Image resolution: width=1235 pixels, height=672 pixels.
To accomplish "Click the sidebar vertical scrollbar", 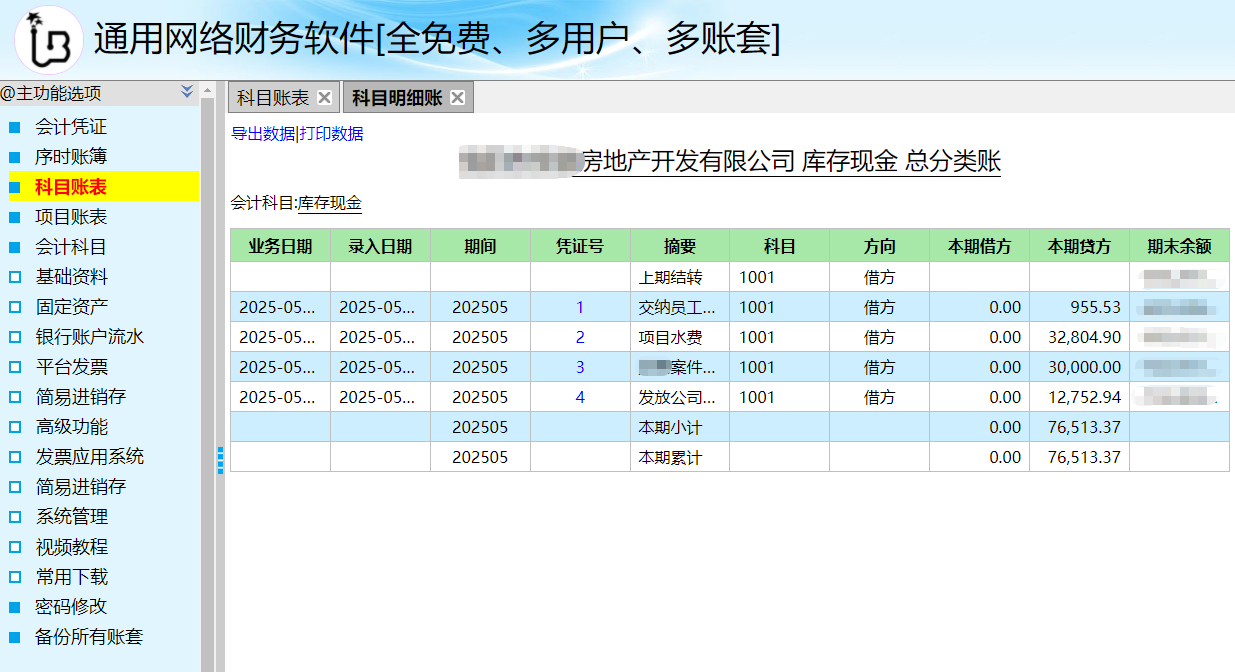I will (208, 380).
